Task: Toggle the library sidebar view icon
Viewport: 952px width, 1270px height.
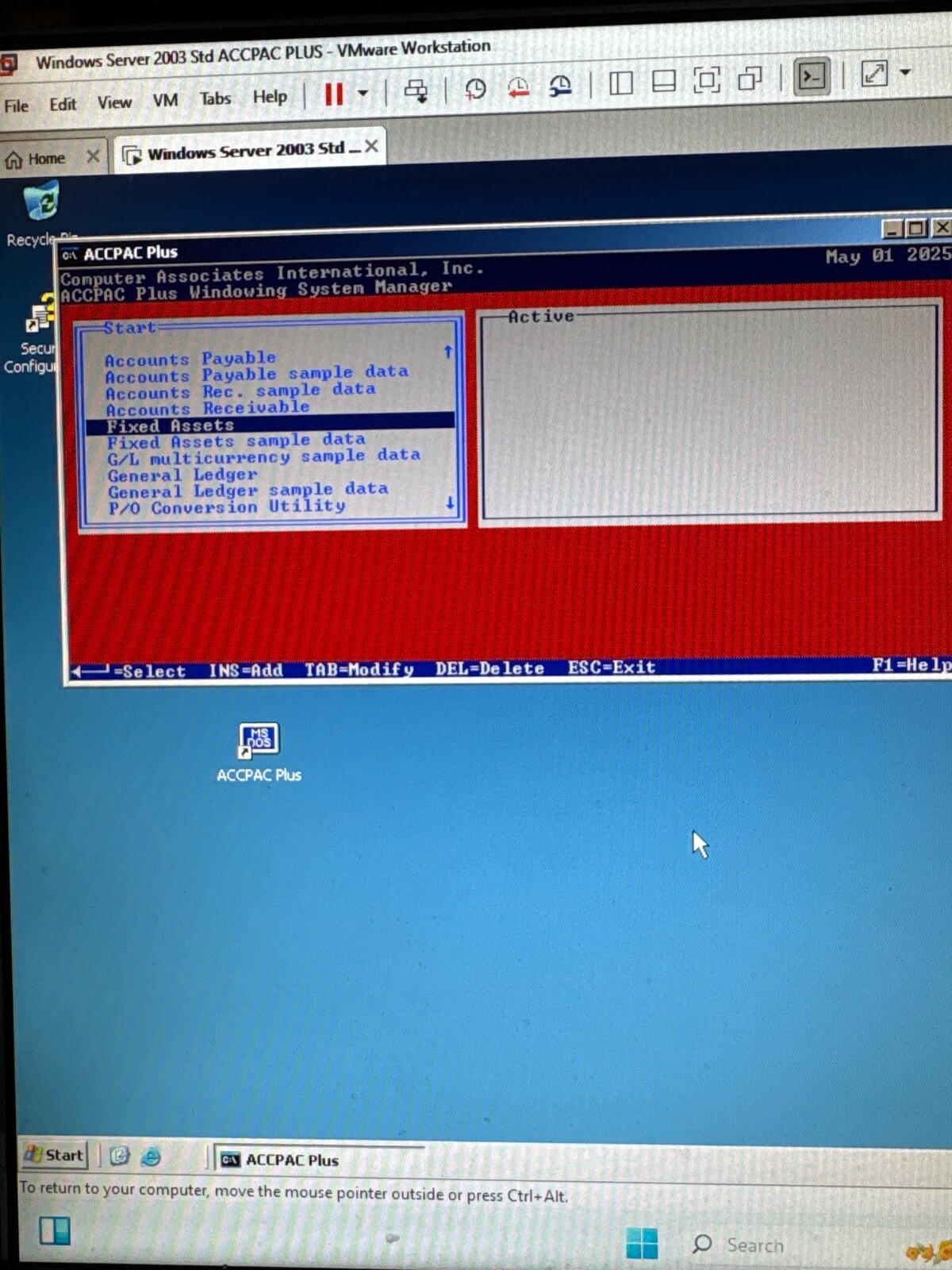Action: pyautogui.click(x=620, y=83)
